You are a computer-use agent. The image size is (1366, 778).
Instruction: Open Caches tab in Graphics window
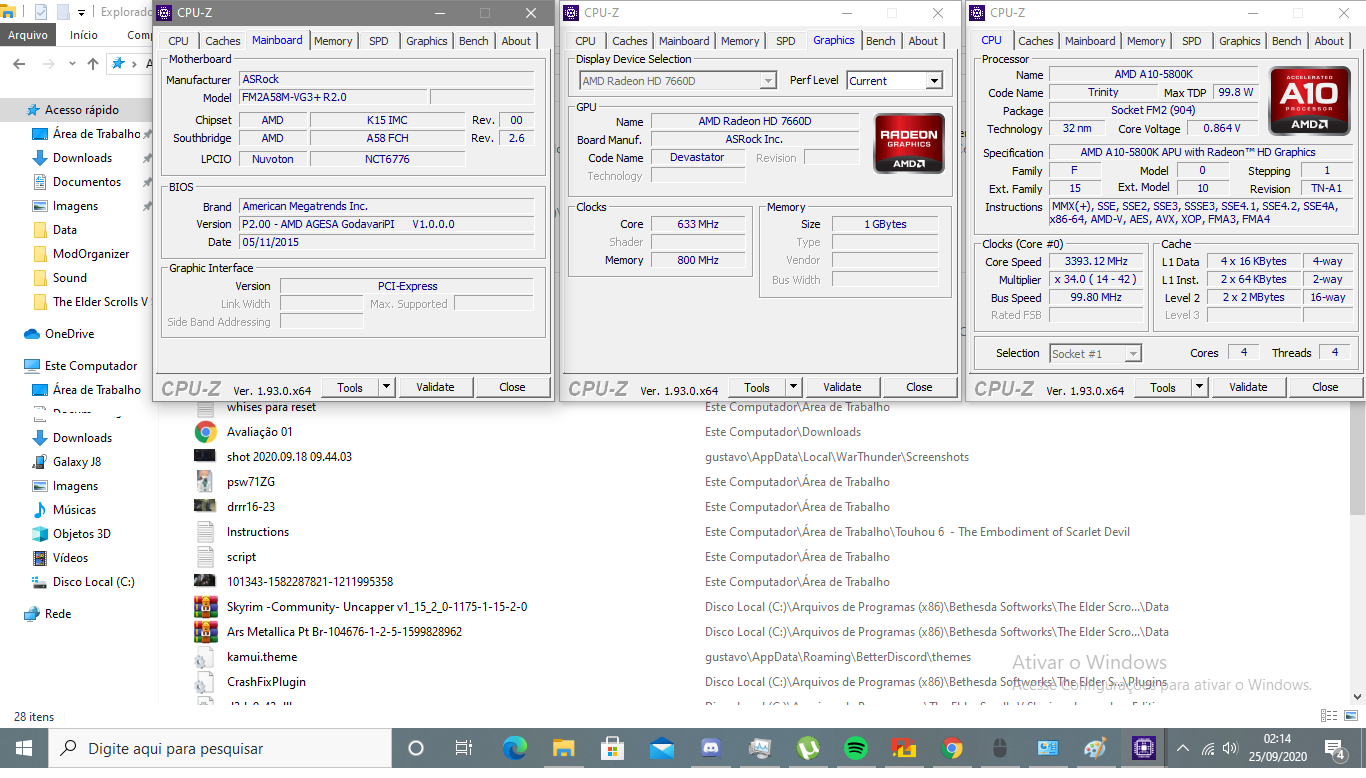630,41
